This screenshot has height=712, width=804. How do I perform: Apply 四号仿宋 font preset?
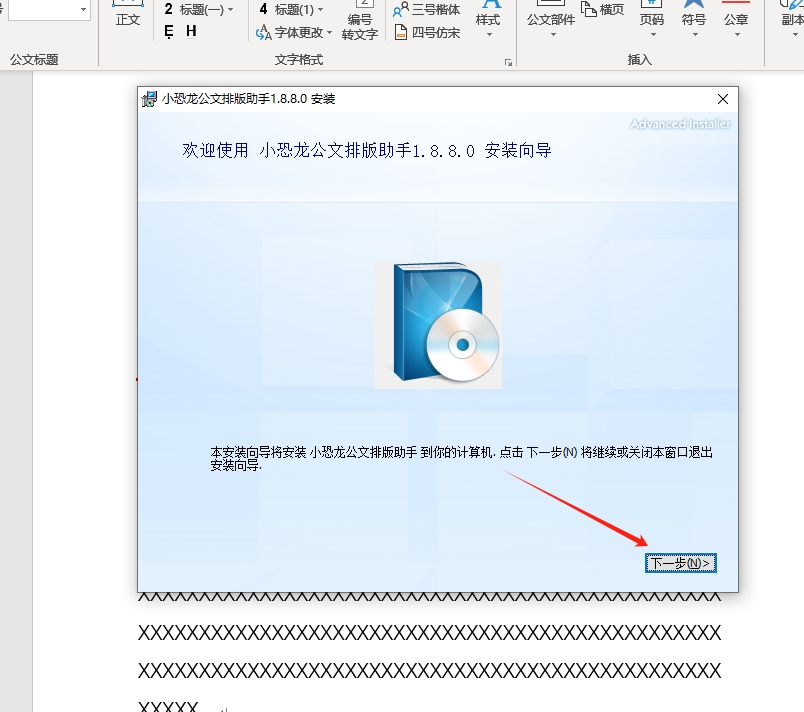point(427,33)
